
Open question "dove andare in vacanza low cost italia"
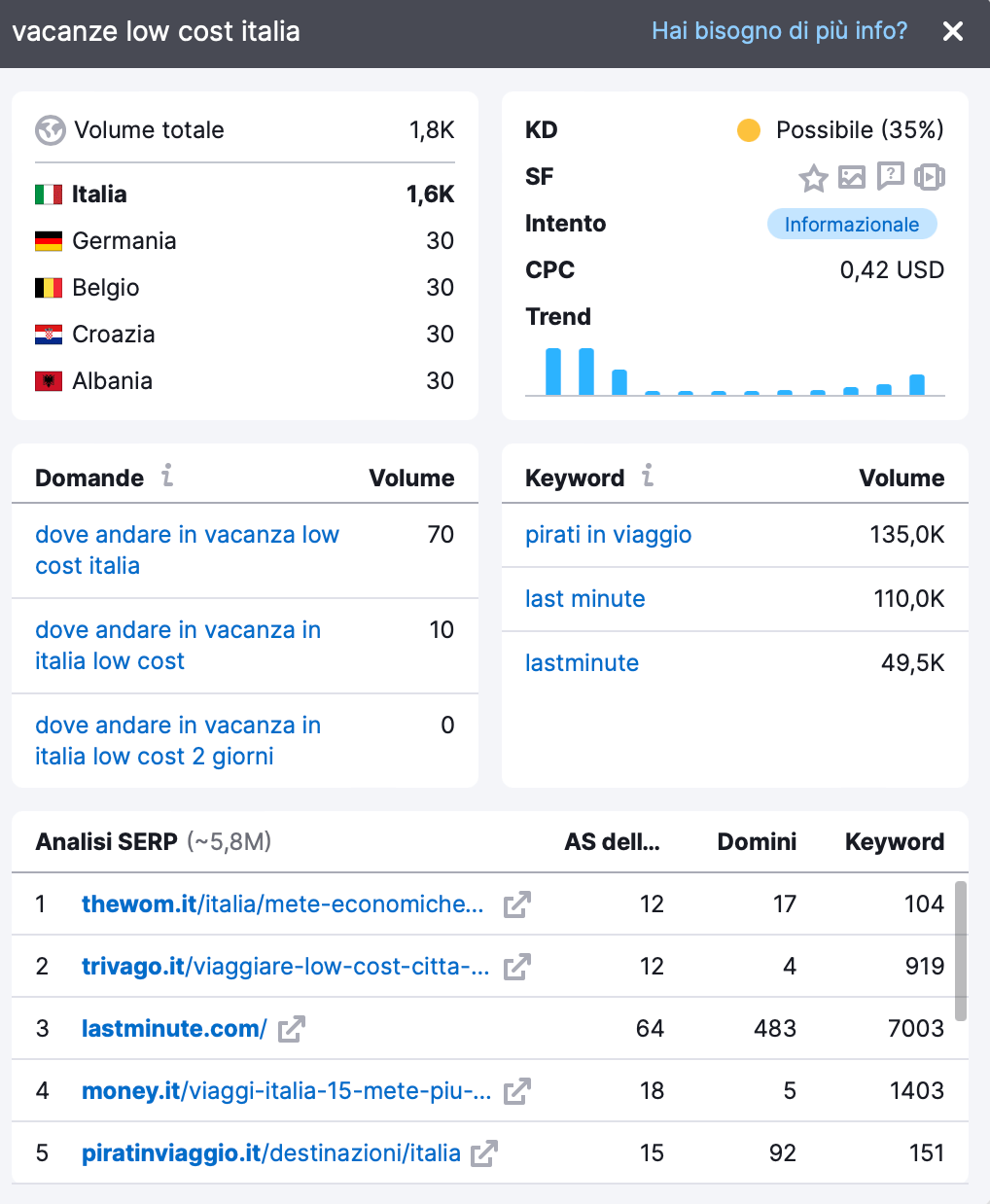point(187,550)
